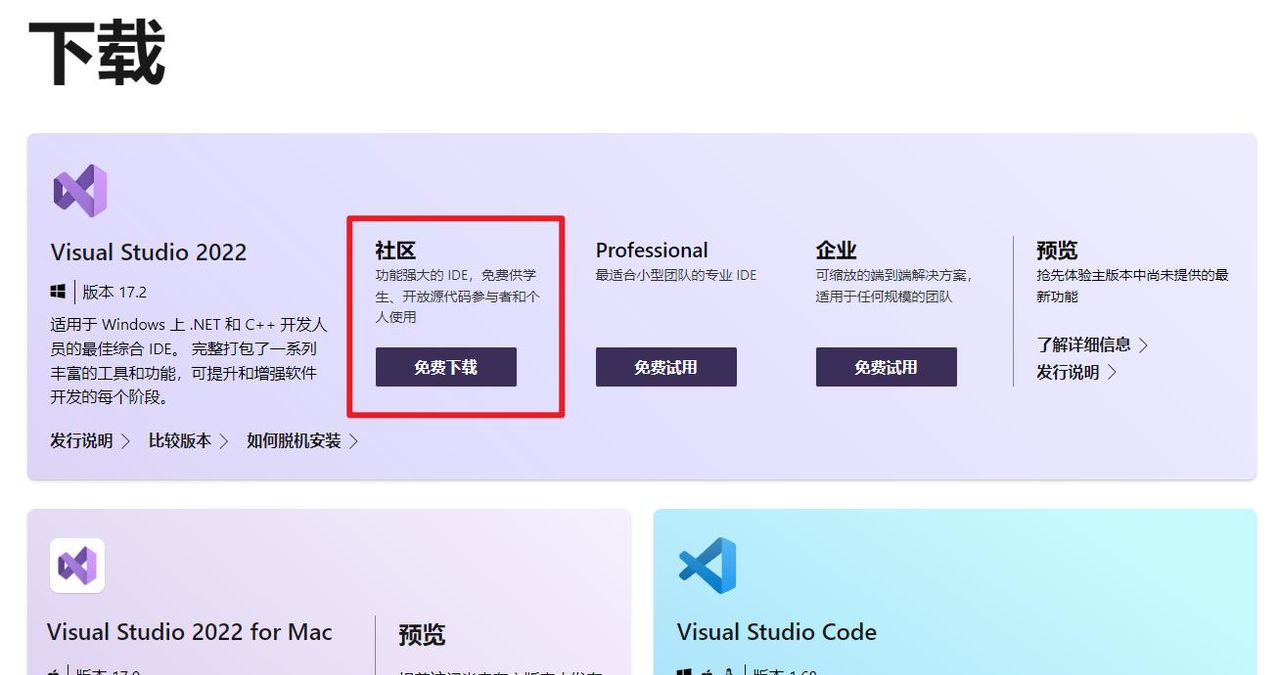Open 发行说明 link below the Visual Studio 2022 description
This screenshot has width=1280, height=675.
tap(90, 441)
